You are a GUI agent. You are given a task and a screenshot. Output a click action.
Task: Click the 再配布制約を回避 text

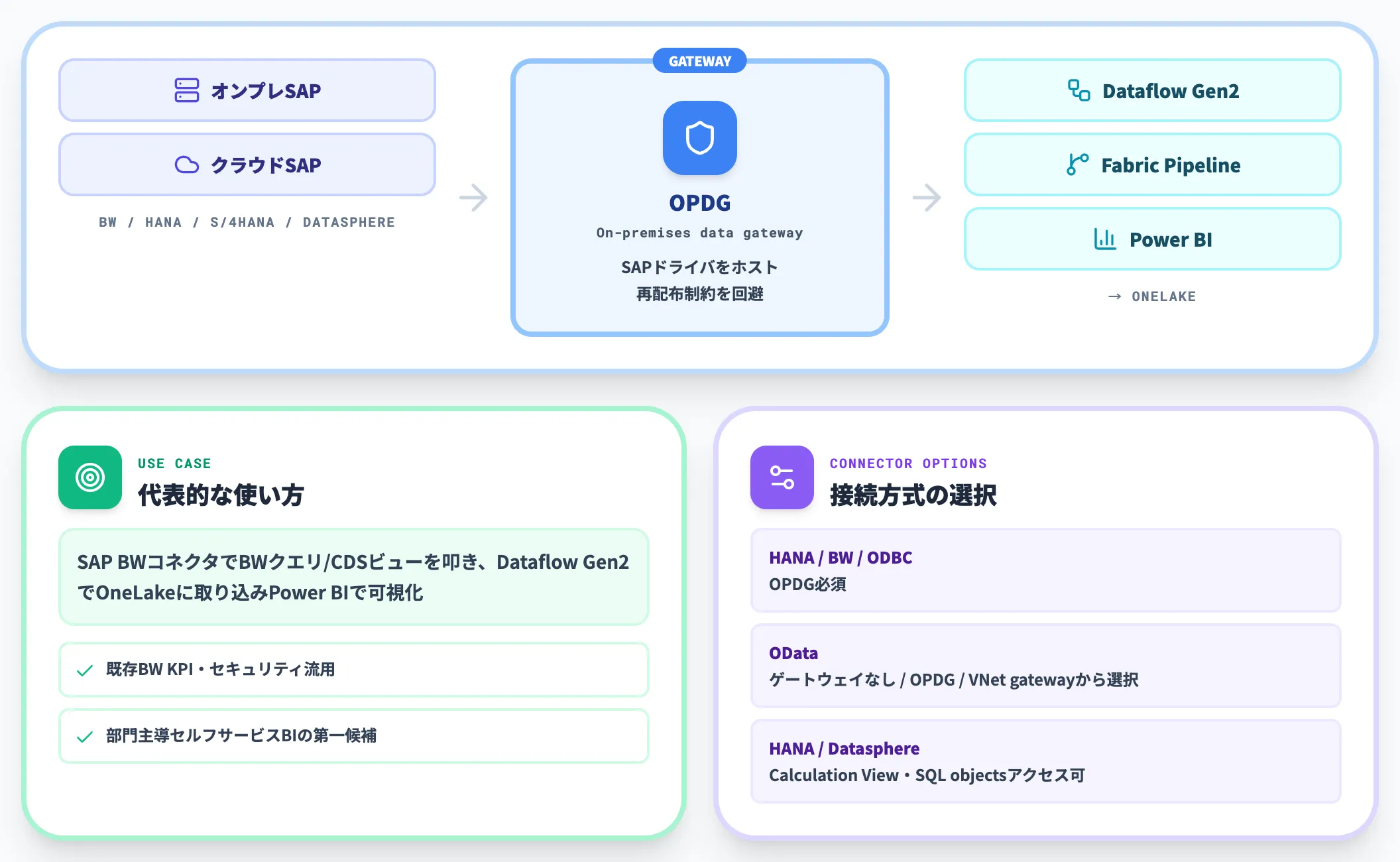(x=700, y=294)
